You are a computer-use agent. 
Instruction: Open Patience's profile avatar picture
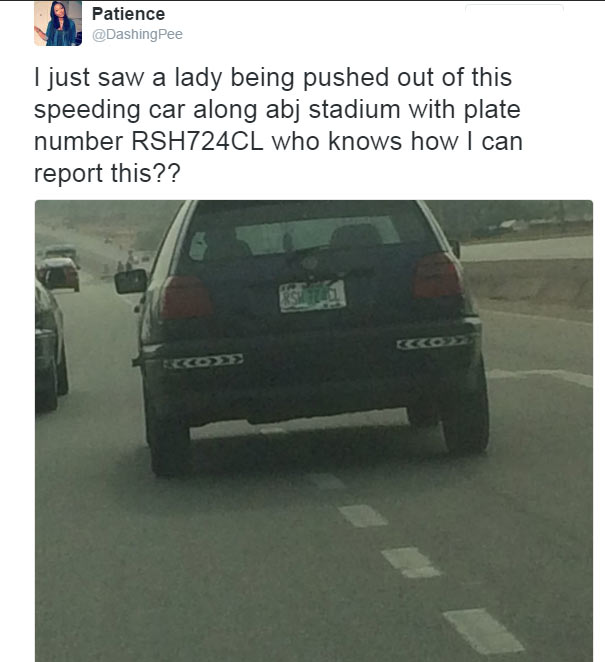(x=58, y=23)
